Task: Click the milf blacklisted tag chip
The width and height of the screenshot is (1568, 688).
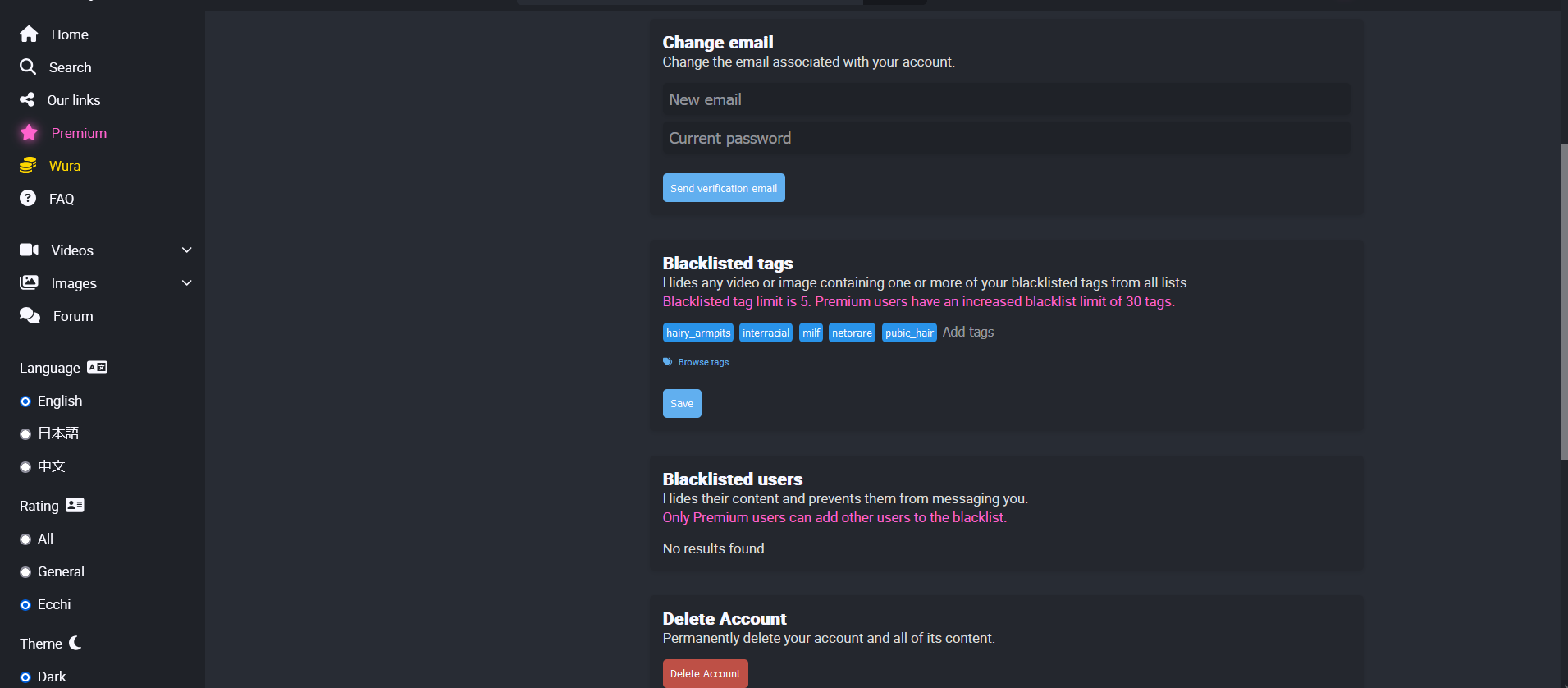Action: click(811, 333)
